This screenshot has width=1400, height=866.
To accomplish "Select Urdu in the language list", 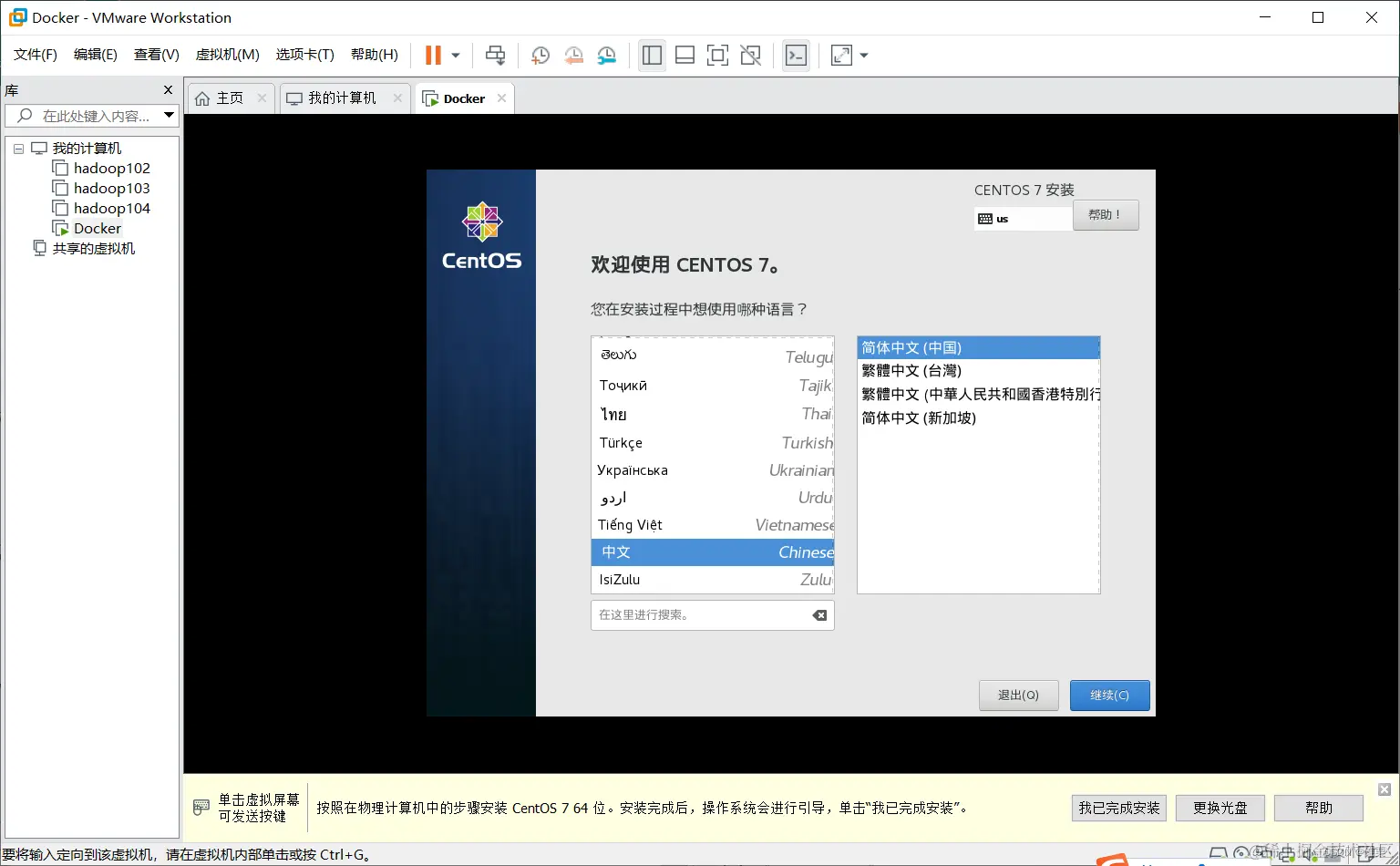I will pos(713,498).
